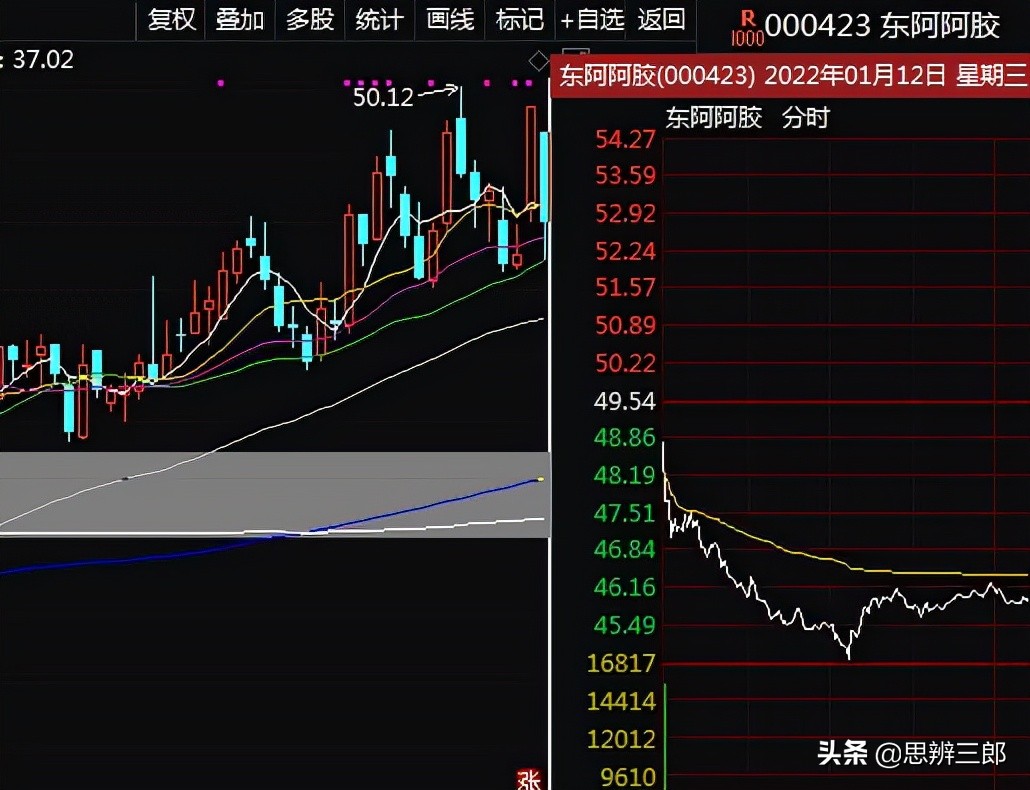The image size is (1030, 790).
Task: Click the green 48.86 price label
Action: [625, 437]
